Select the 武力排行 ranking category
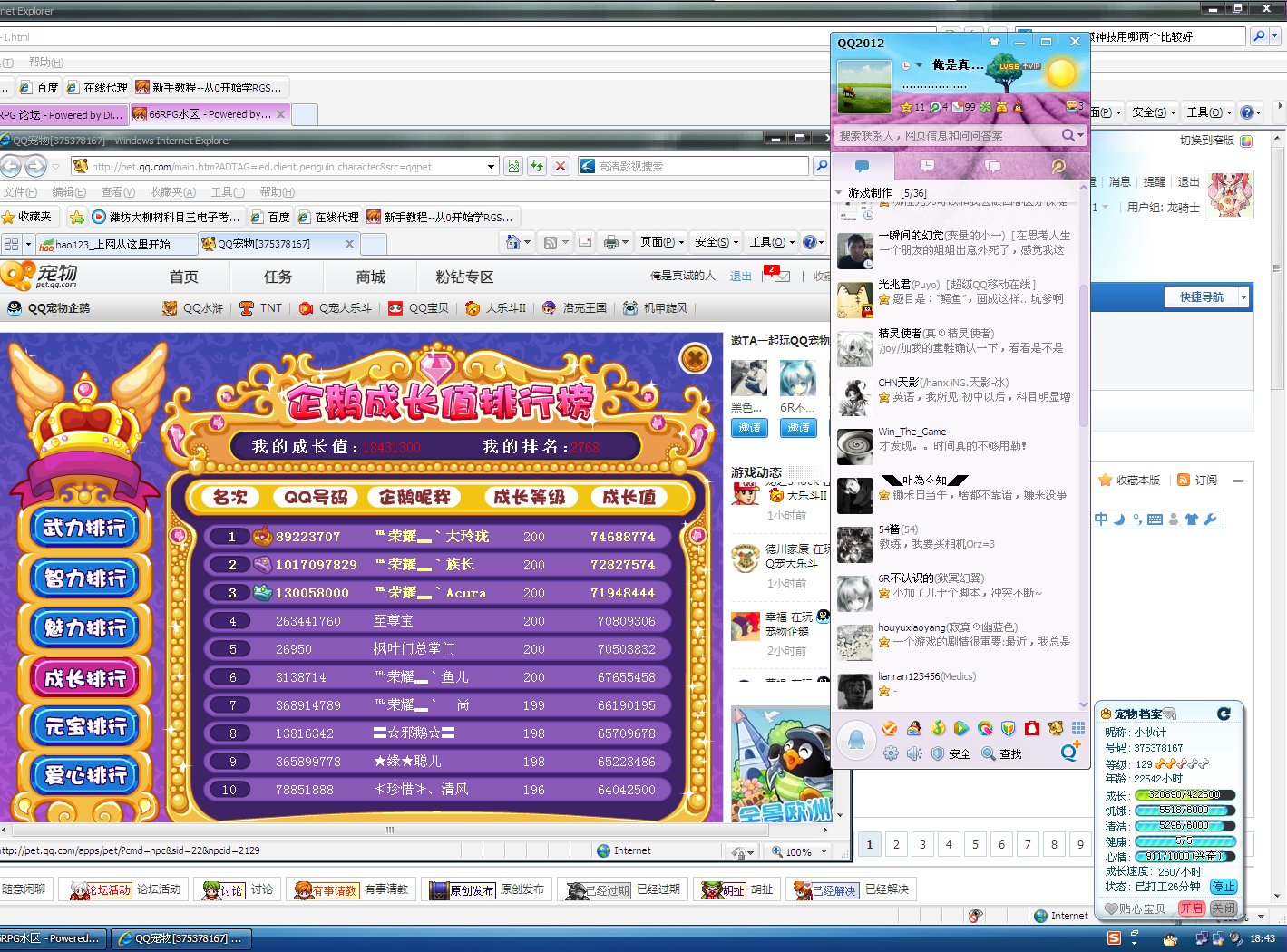 [85, 528]
